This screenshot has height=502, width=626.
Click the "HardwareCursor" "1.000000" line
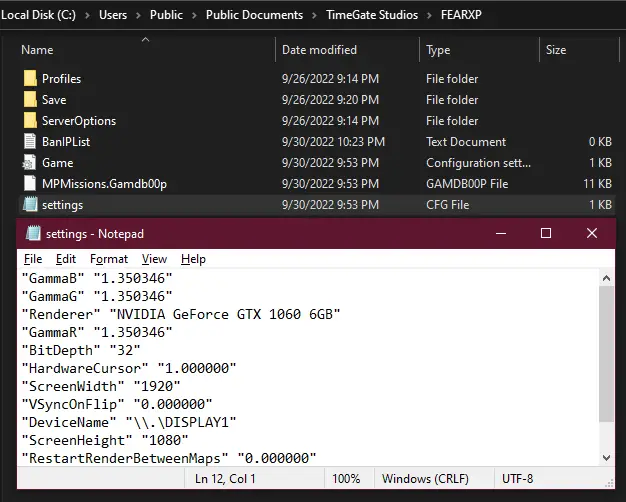pos(129,368)
